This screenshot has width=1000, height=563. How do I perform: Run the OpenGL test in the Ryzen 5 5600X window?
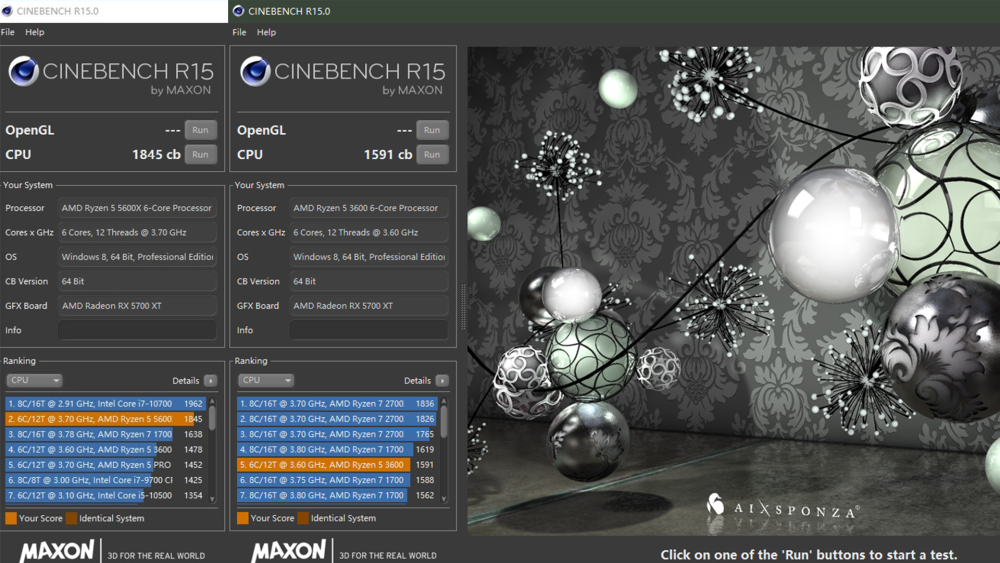[200, 130]
